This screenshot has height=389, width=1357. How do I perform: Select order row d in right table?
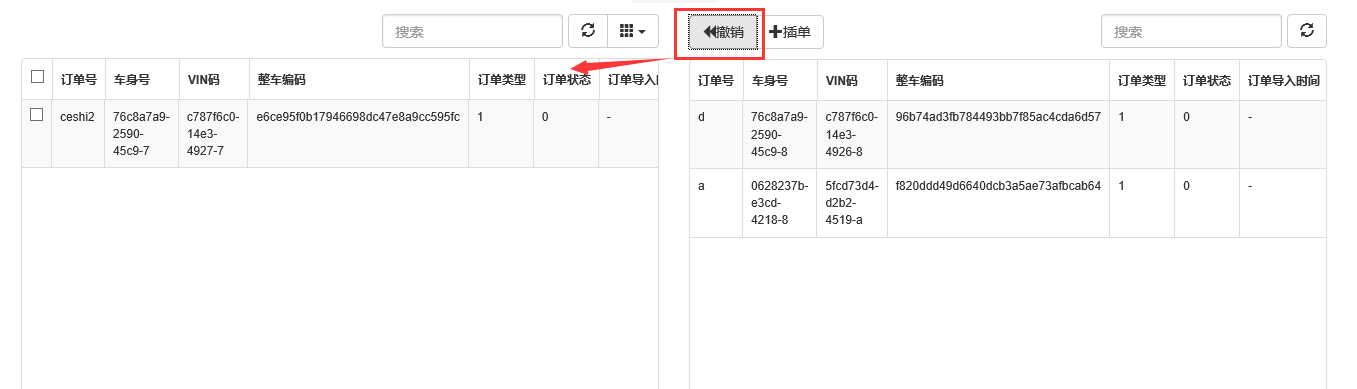pyautogui.click(x=1008, y=134)
